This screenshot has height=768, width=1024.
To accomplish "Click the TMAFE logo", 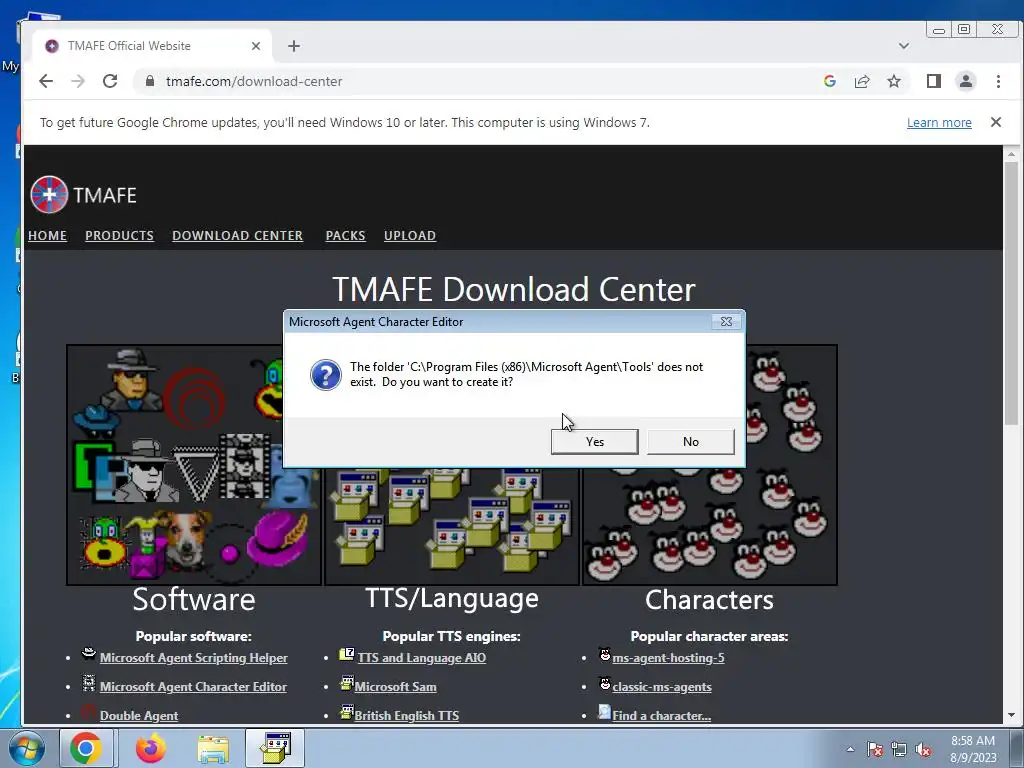I will coord(83,195).
